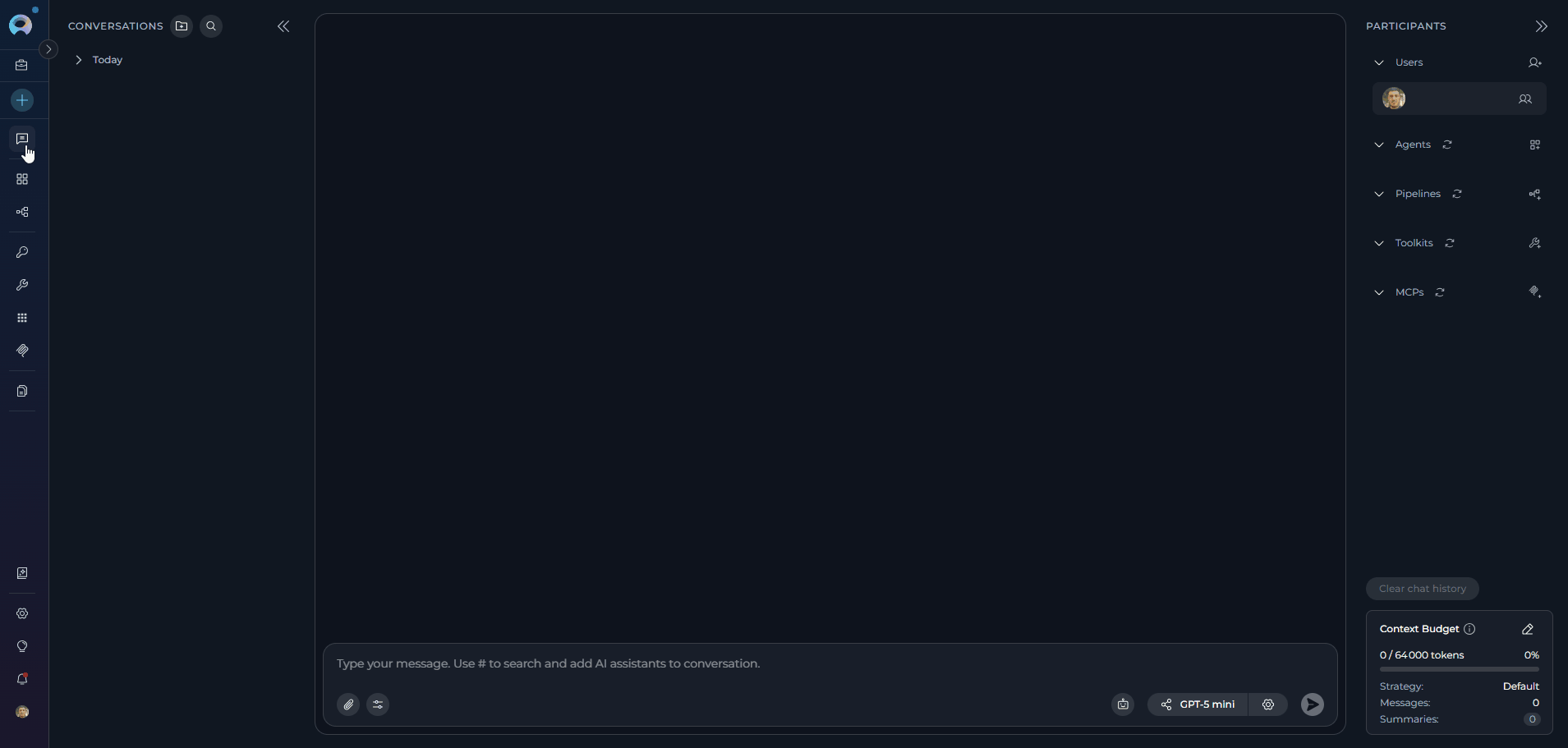Expand the Today conversations group

point(79,60)
